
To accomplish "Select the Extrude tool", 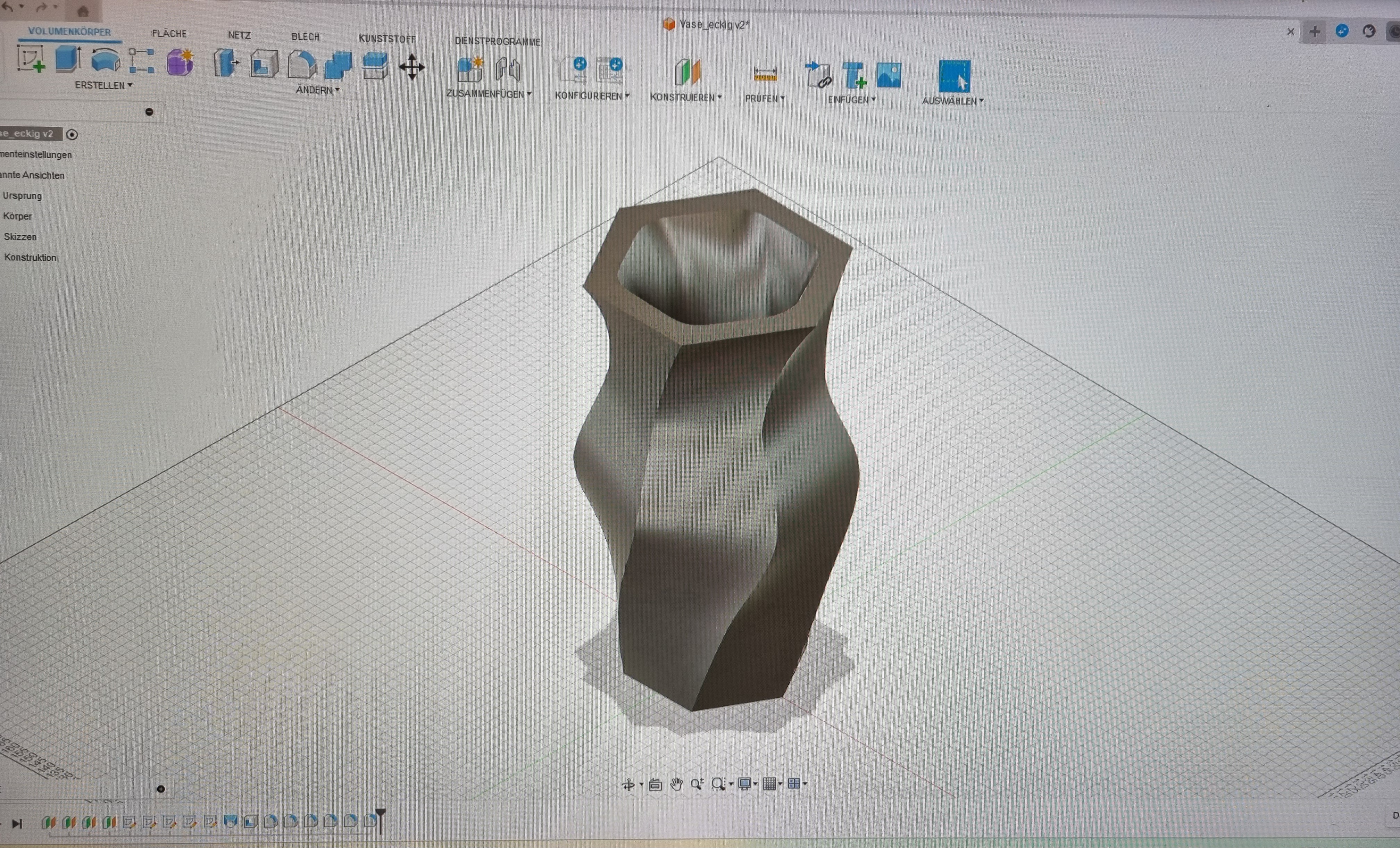I will 68,59.
